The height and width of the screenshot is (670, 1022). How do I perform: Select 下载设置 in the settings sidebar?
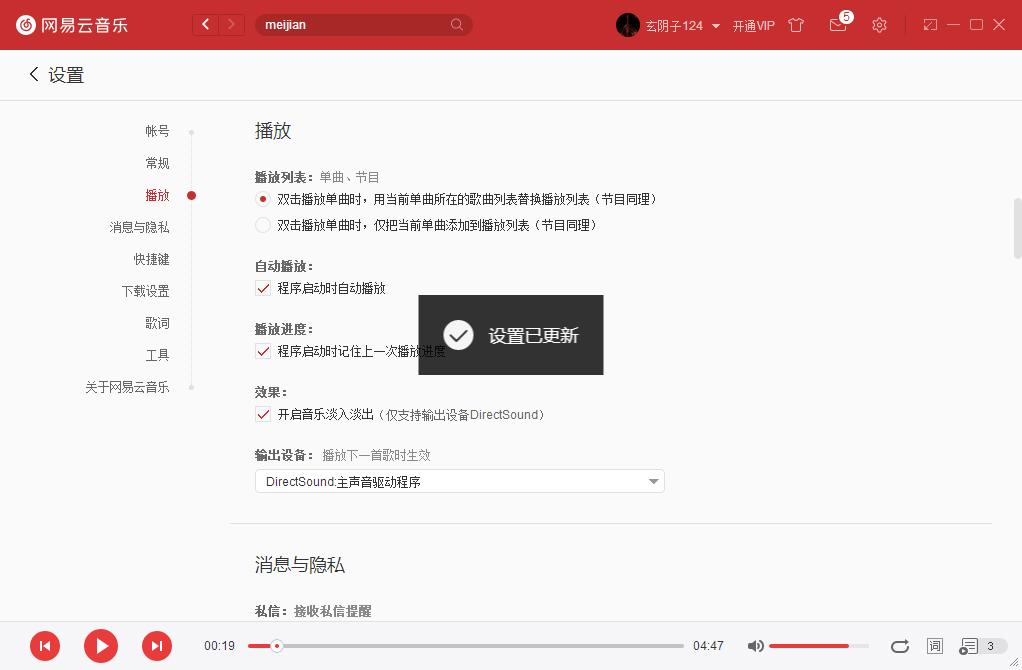[146, 291]
